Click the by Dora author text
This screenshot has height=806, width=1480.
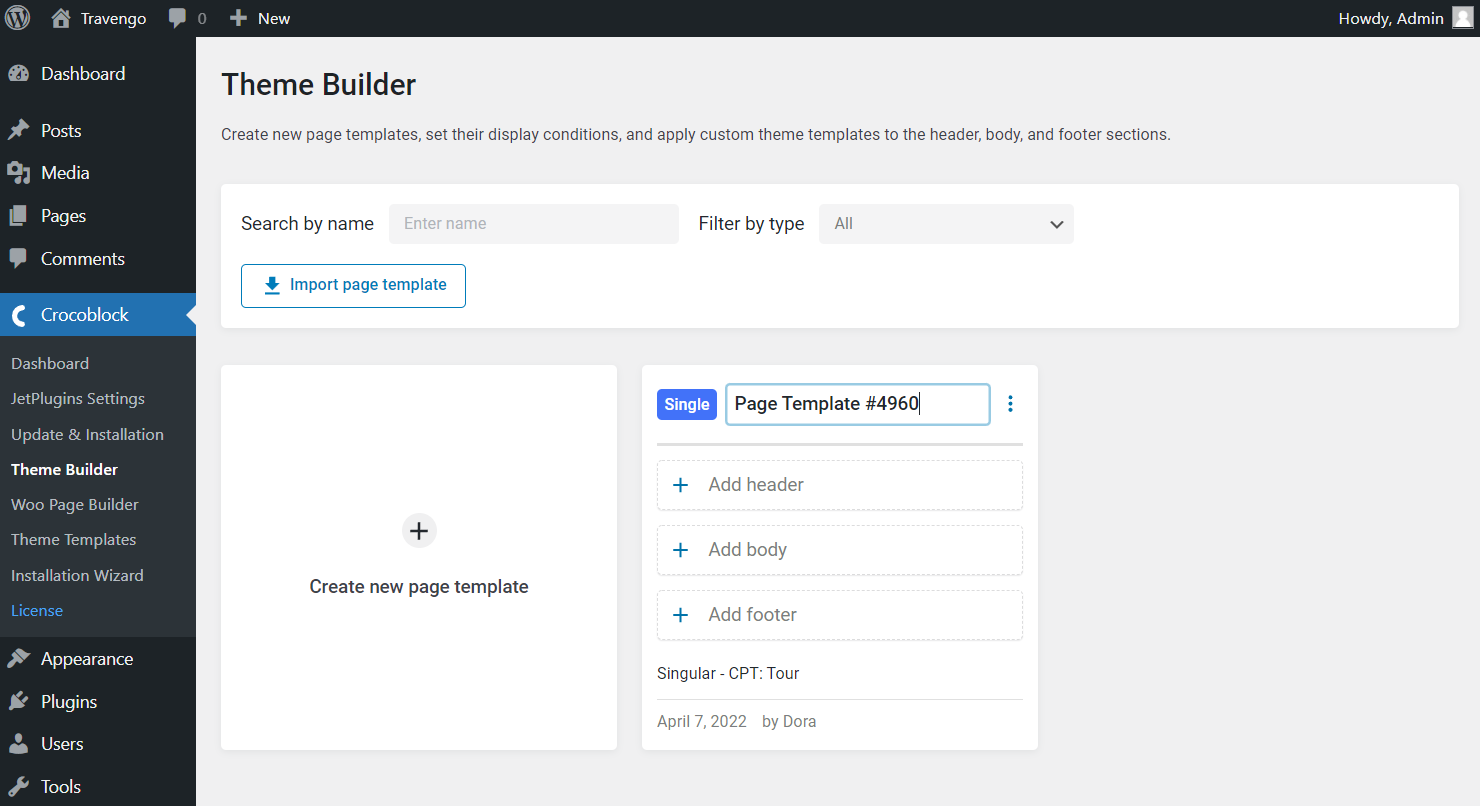pyautogui.click(x=789, y=722)
